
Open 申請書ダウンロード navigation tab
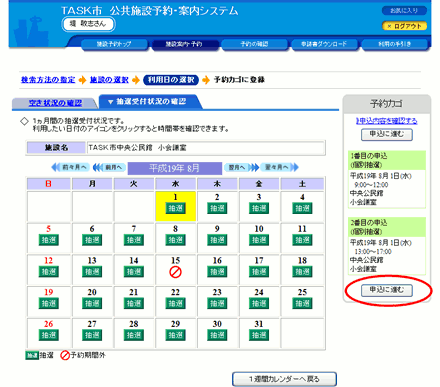324,44
